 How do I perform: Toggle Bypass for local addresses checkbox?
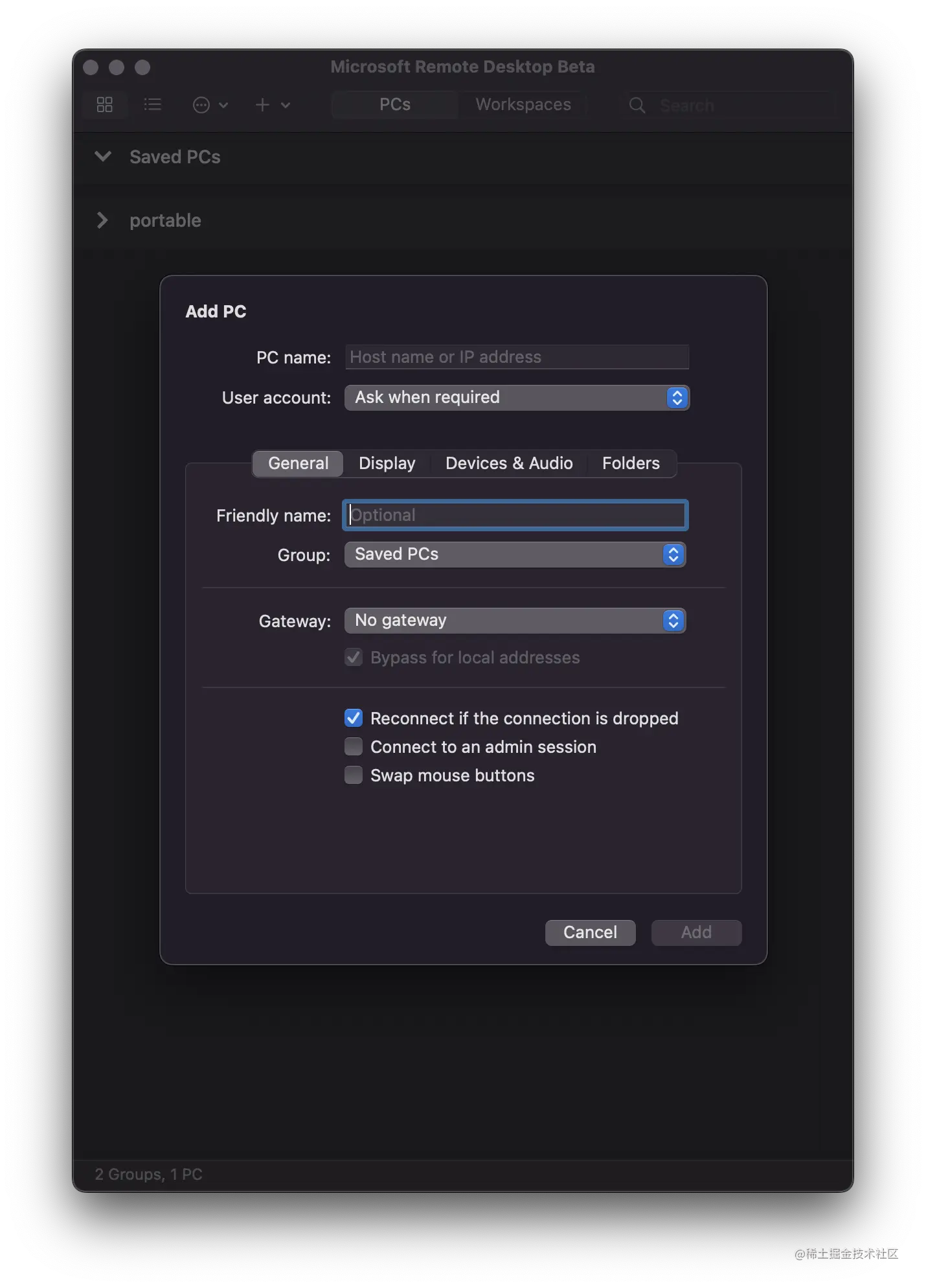[x=354, y=658]
